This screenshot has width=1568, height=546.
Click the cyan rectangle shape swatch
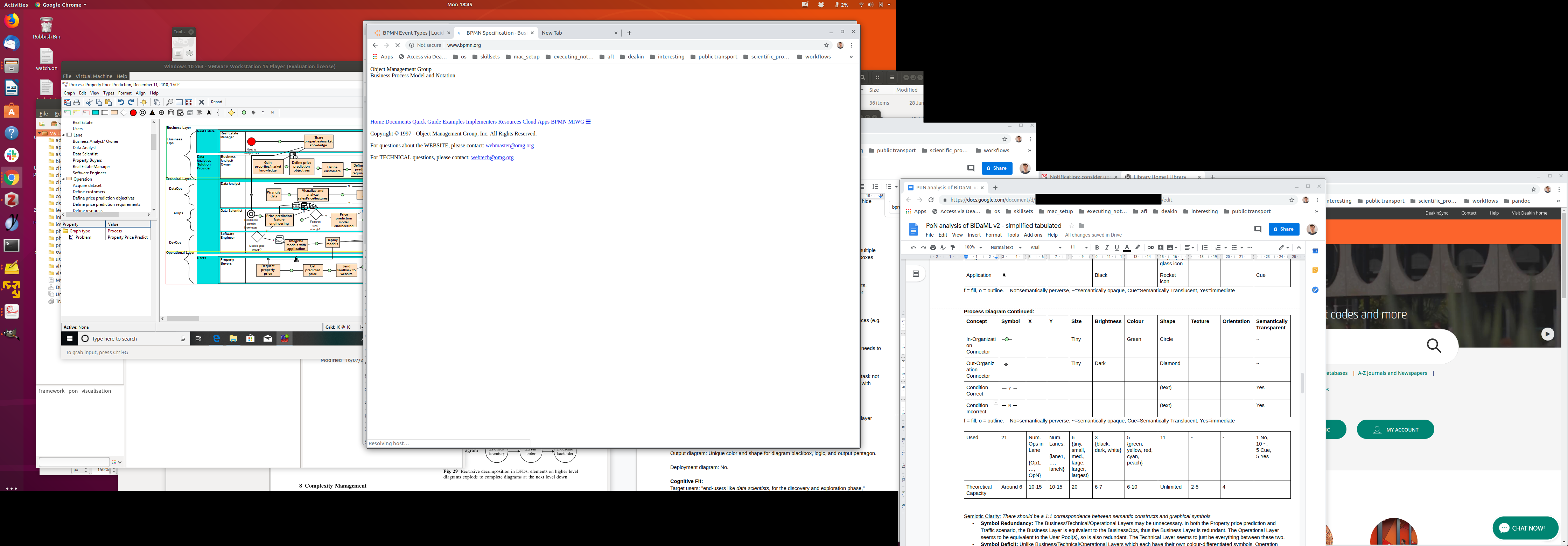click(x=96, y=113)
